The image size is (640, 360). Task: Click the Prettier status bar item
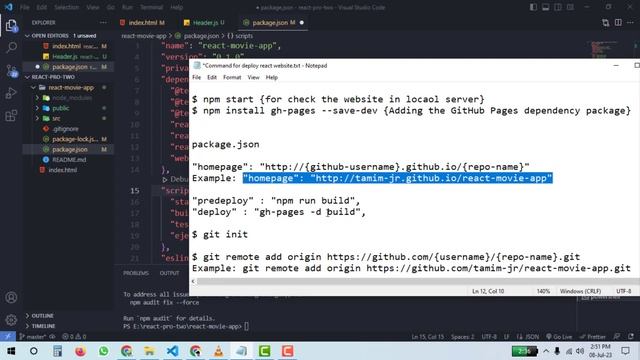pos(592,337)
